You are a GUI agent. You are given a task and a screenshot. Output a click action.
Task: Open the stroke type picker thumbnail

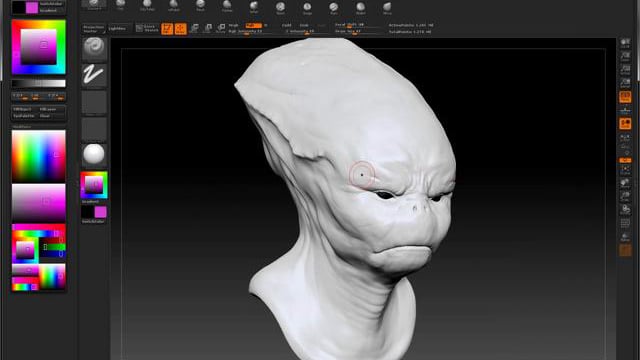click(x=94, y=75)
